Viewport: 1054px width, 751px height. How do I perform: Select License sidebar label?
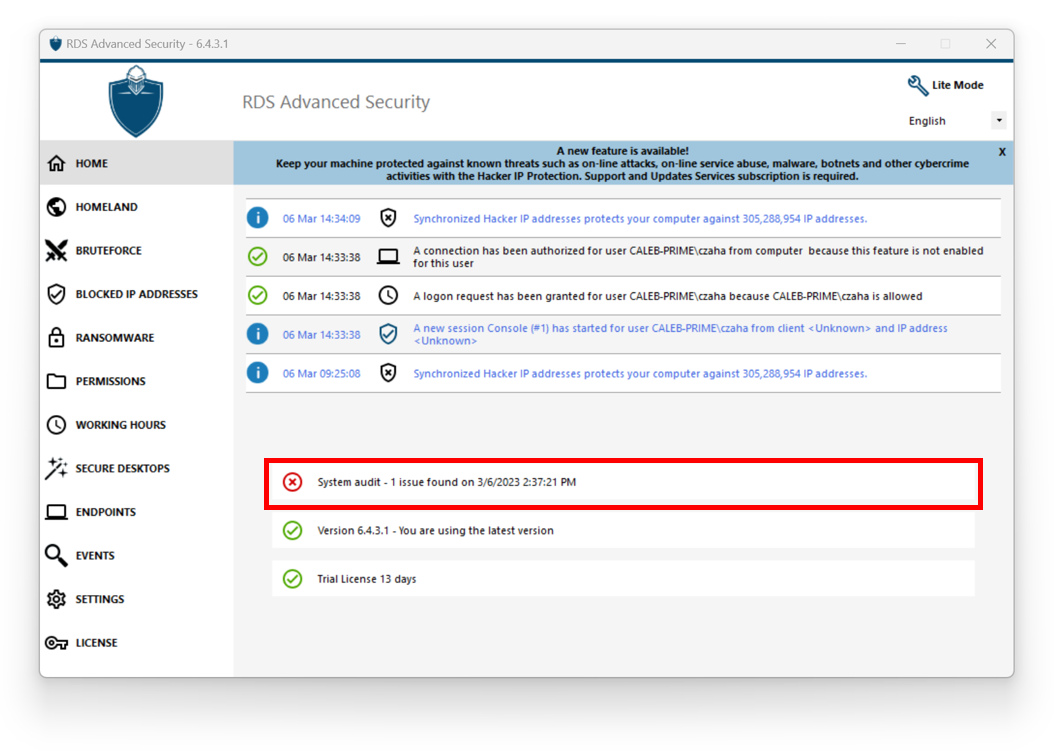click(96, 643)
